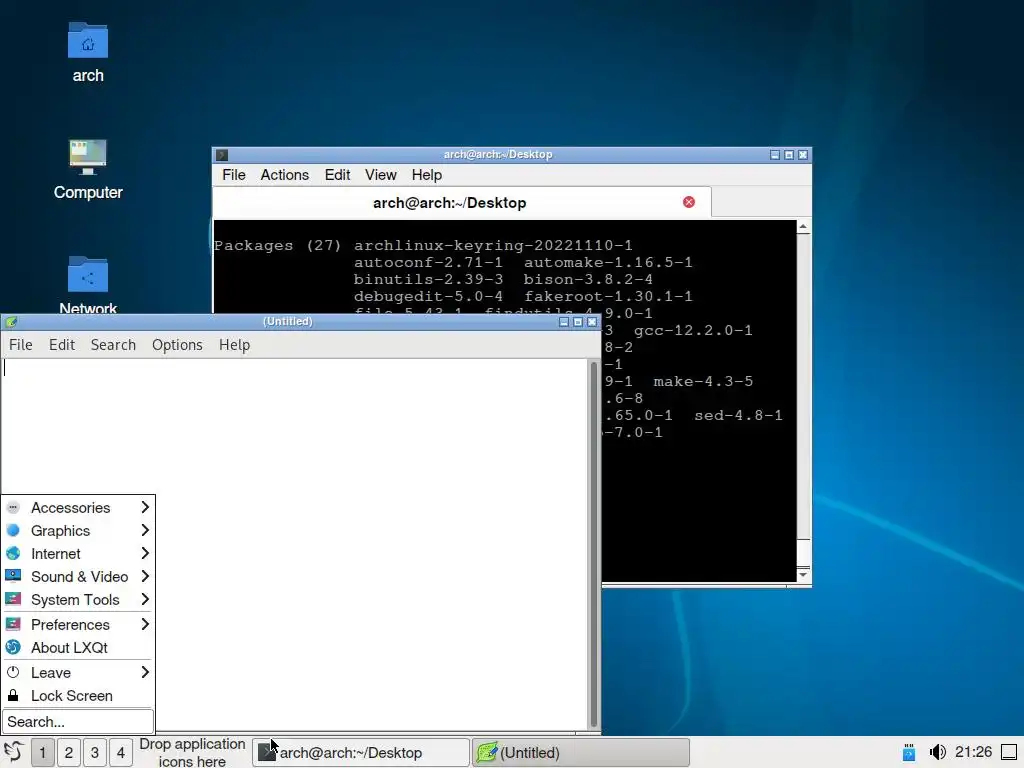Select the Graphics category icon

13,530
